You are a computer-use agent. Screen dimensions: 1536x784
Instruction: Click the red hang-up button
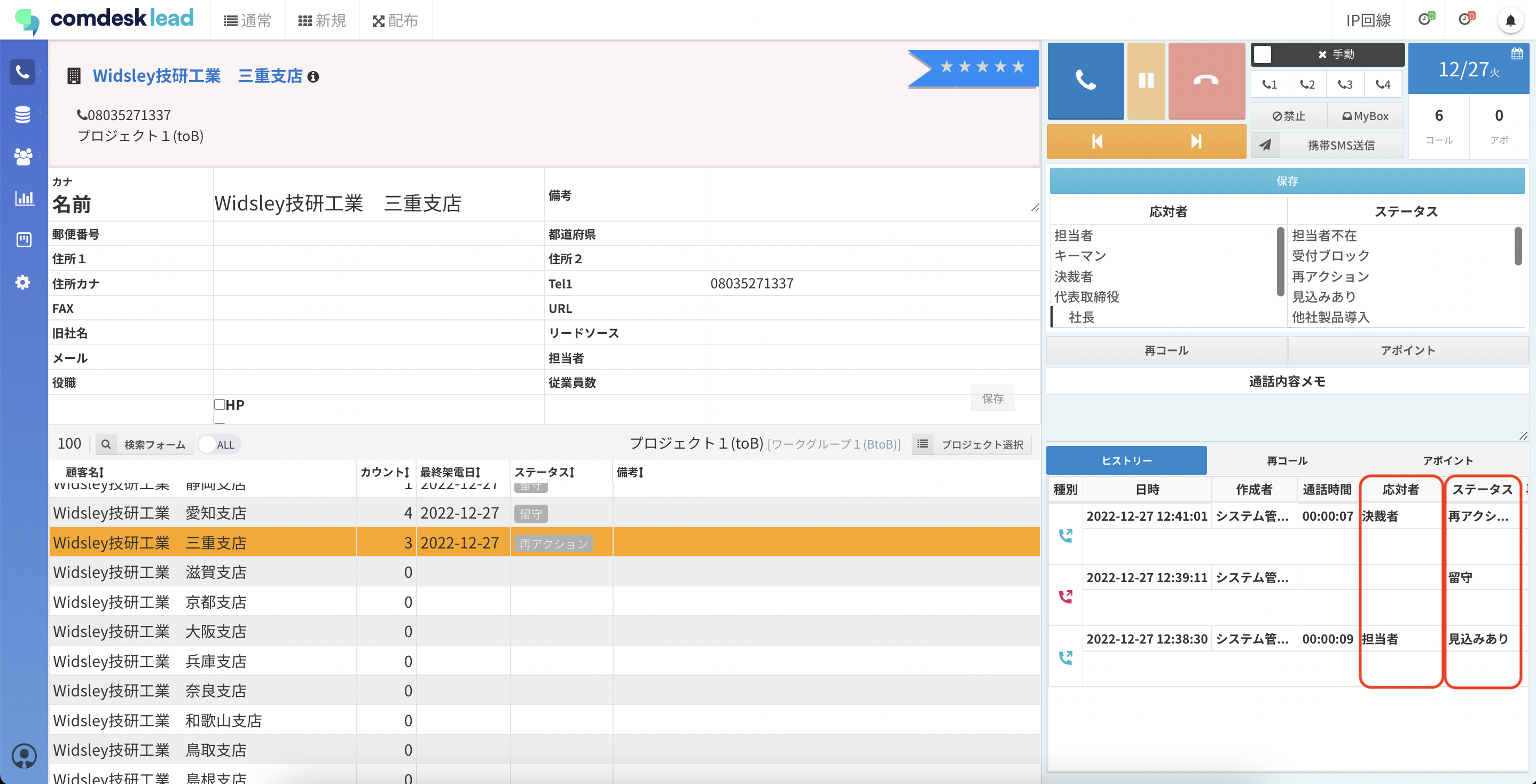tap(1205, 81)
